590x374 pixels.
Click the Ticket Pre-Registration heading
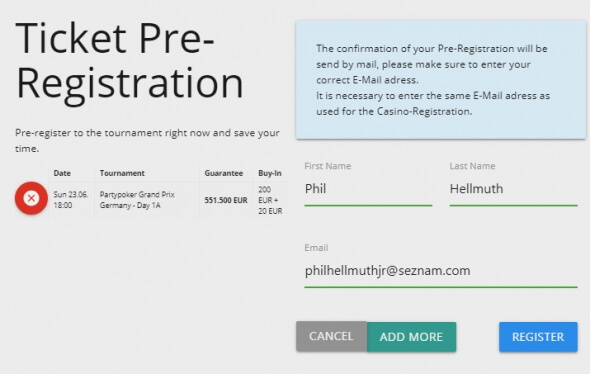pyautogui.click(x=129, y=61)
